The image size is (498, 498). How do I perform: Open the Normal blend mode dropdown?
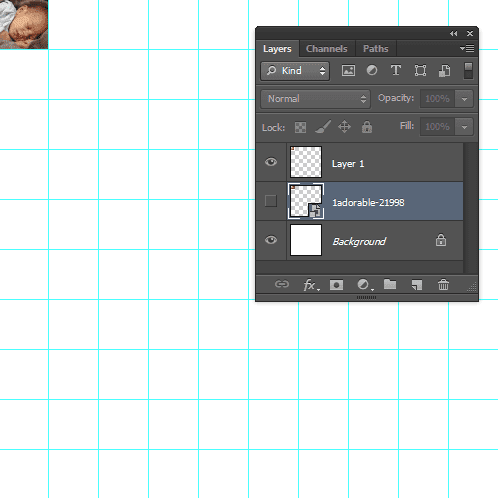(315, 99)
